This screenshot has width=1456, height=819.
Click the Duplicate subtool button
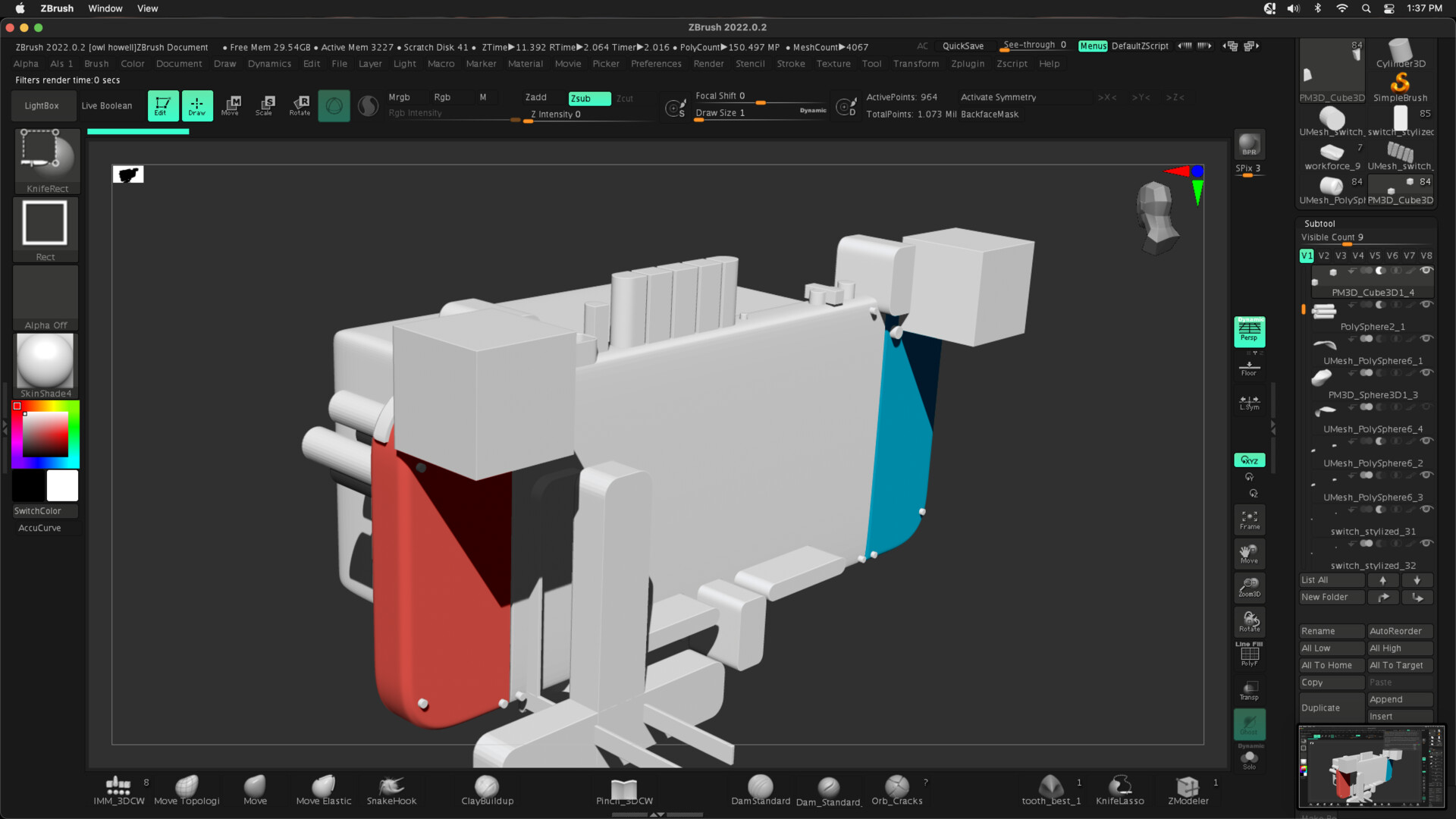click(x=1331, y=708)
